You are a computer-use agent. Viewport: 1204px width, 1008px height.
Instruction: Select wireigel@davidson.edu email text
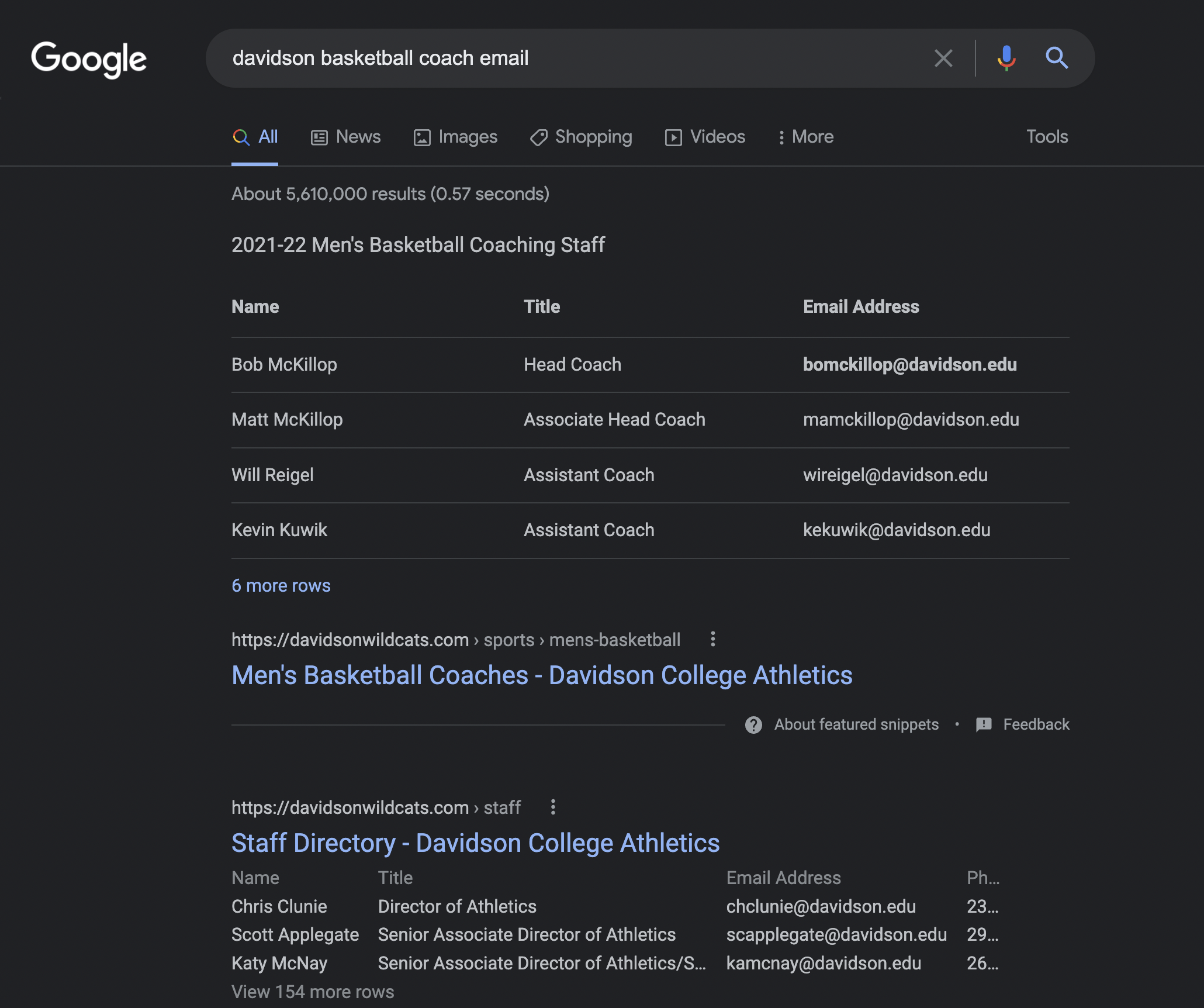click(895, 475)
